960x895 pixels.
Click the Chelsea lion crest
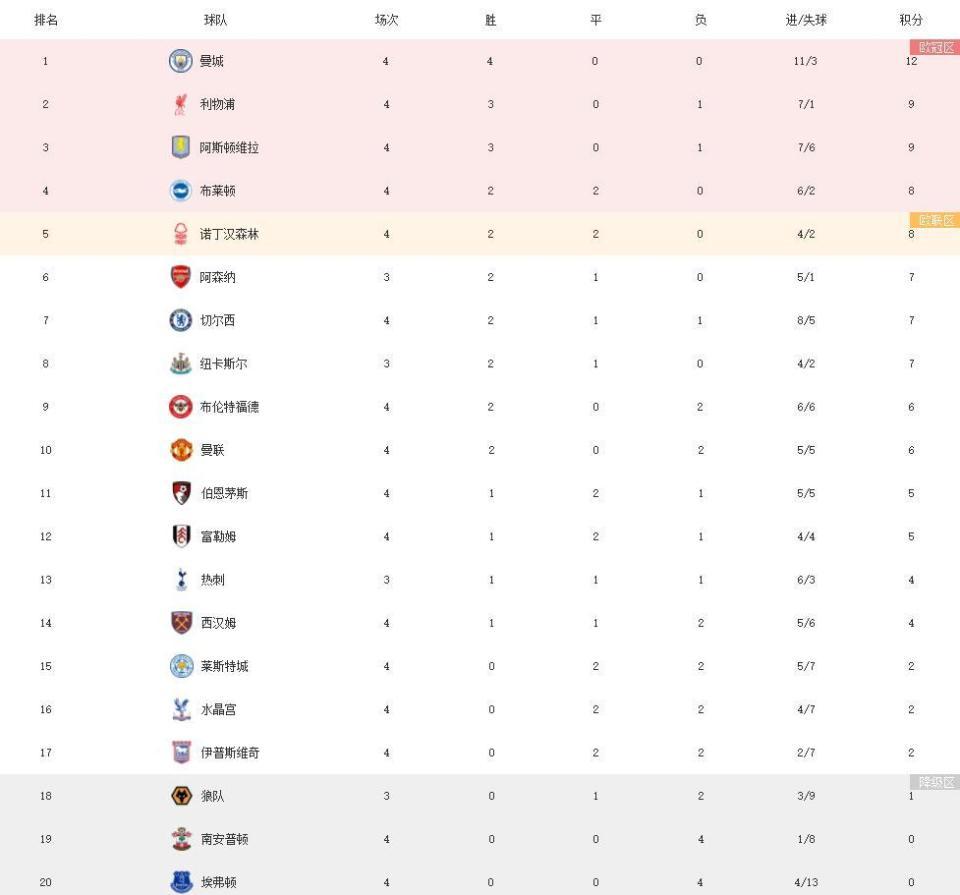point(181,320)
